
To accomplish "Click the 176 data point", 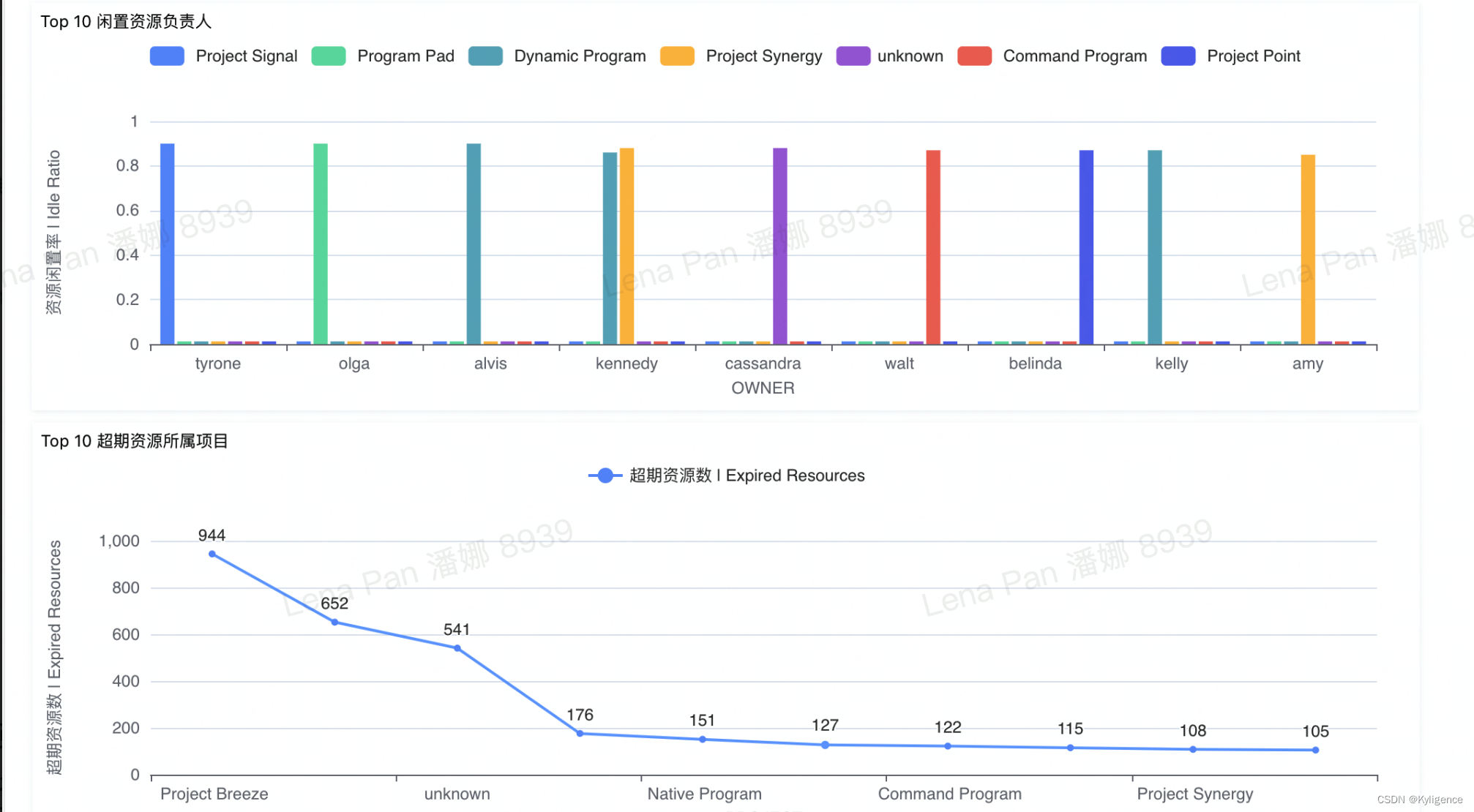I will (580, 733).
